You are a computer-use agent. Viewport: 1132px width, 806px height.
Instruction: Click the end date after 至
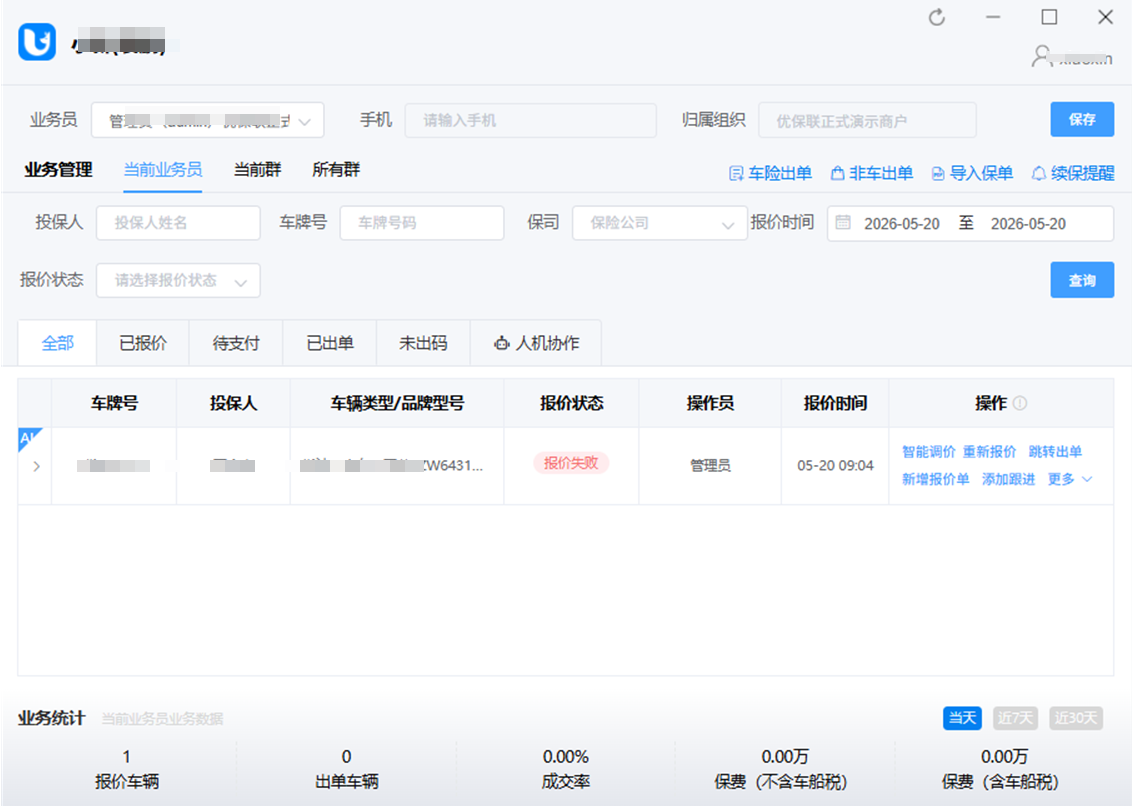coord(1028,224)
